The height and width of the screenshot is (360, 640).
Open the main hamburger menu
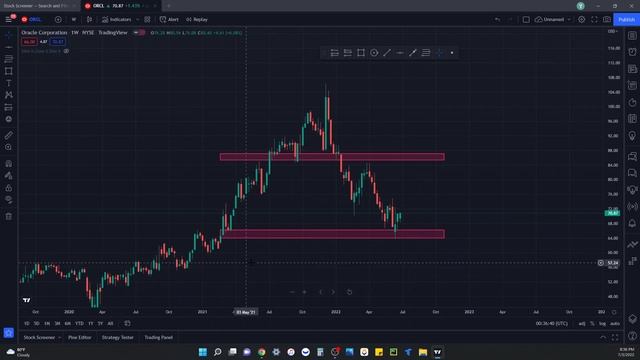click(9, 19)
